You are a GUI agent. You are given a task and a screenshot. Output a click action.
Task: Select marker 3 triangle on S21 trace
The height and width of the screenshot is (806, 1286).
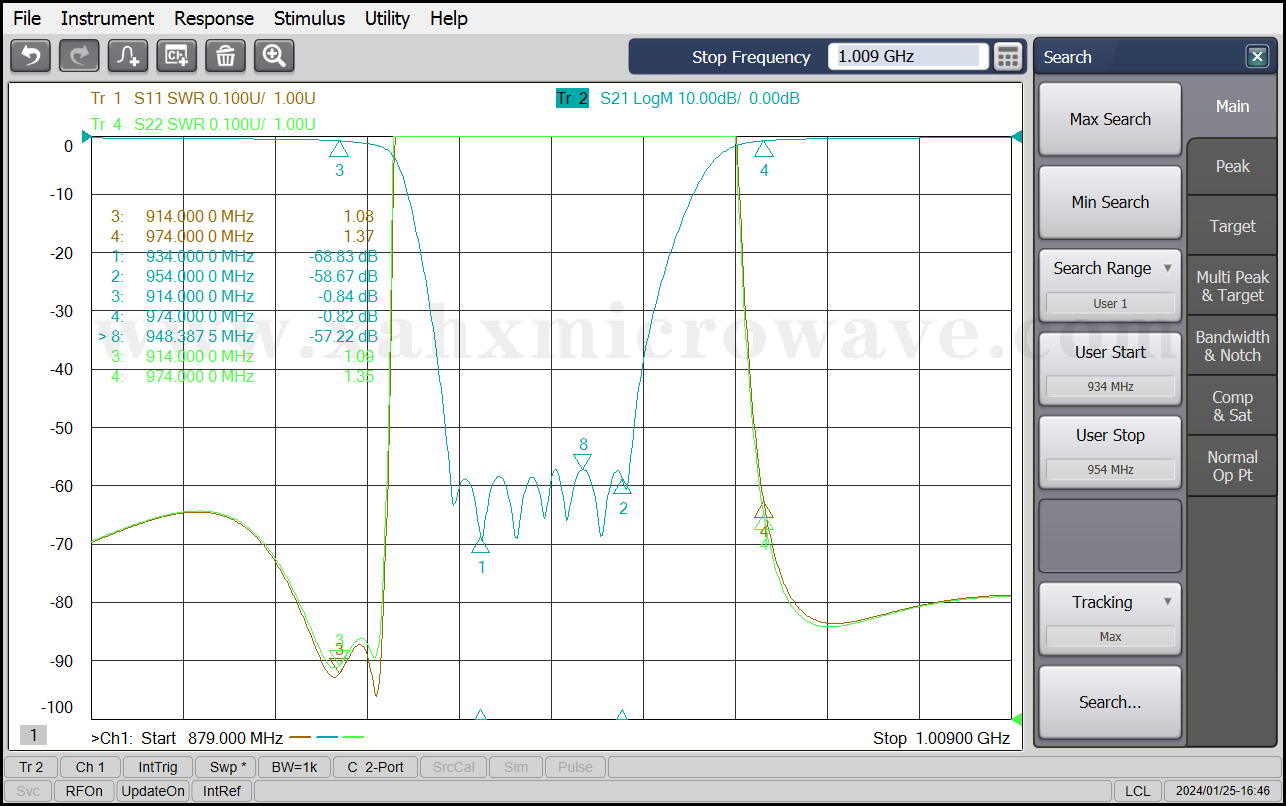339,149
